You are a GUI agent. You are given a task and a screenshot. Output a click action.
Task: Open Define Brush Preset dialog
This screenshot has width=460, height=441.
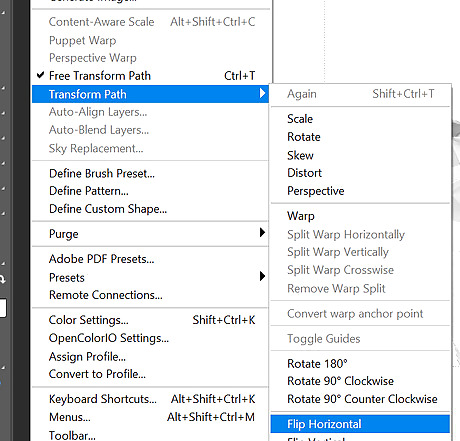pyautogui.click(x=150, y=174)
